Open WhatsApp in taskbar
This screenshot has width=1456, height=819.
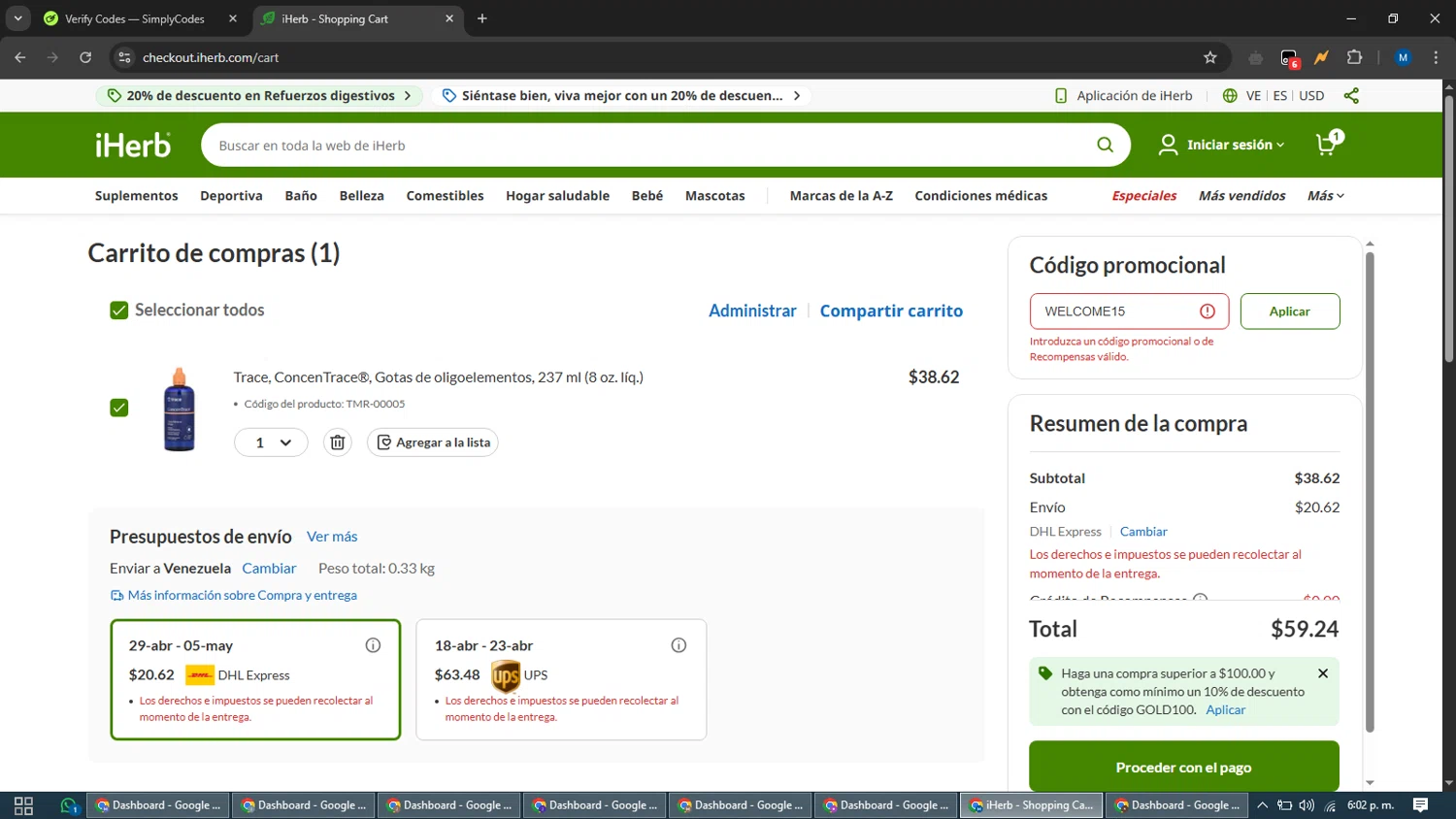[68, 805]
